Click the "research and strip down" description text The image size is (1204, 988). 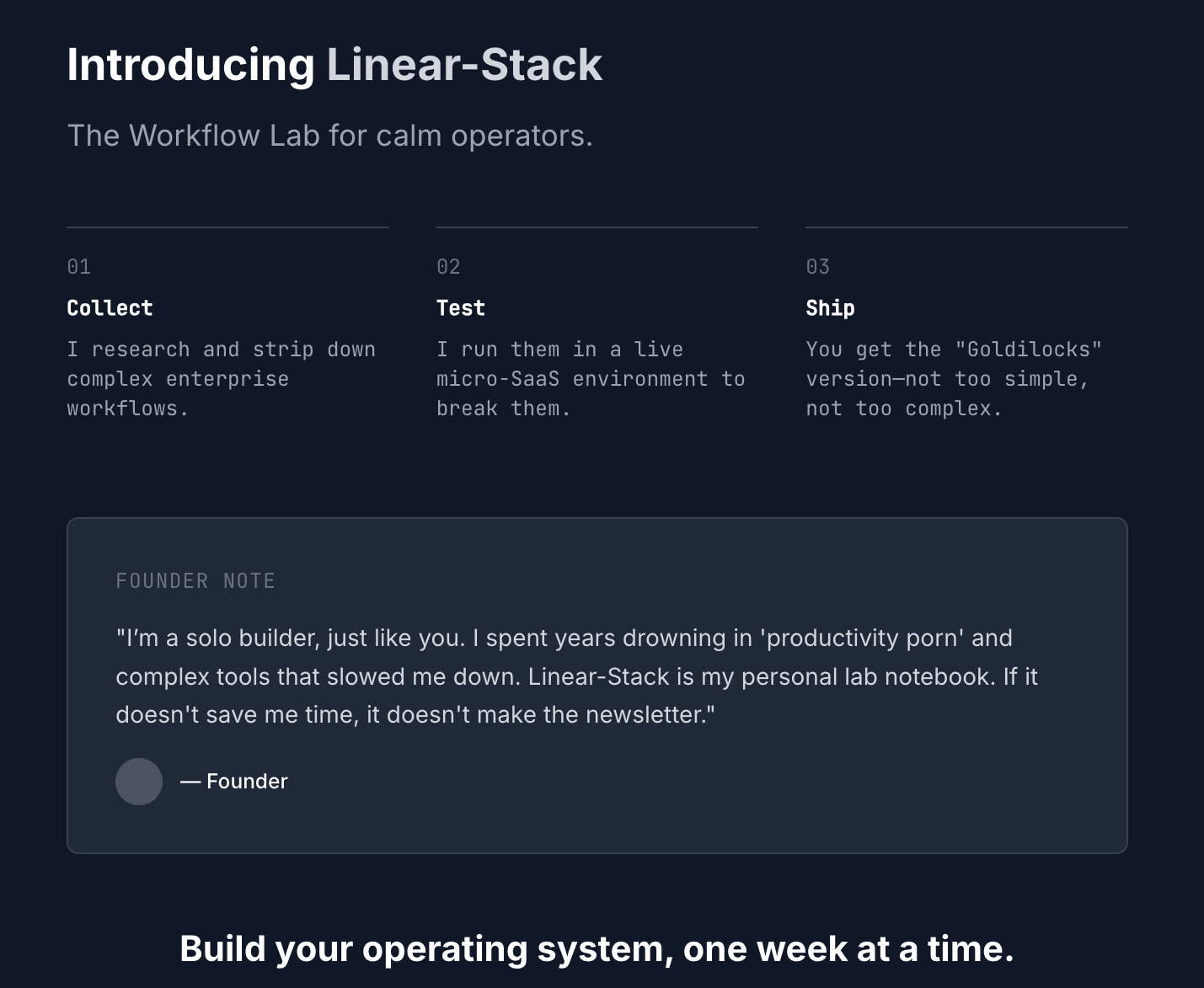point(221,350)
